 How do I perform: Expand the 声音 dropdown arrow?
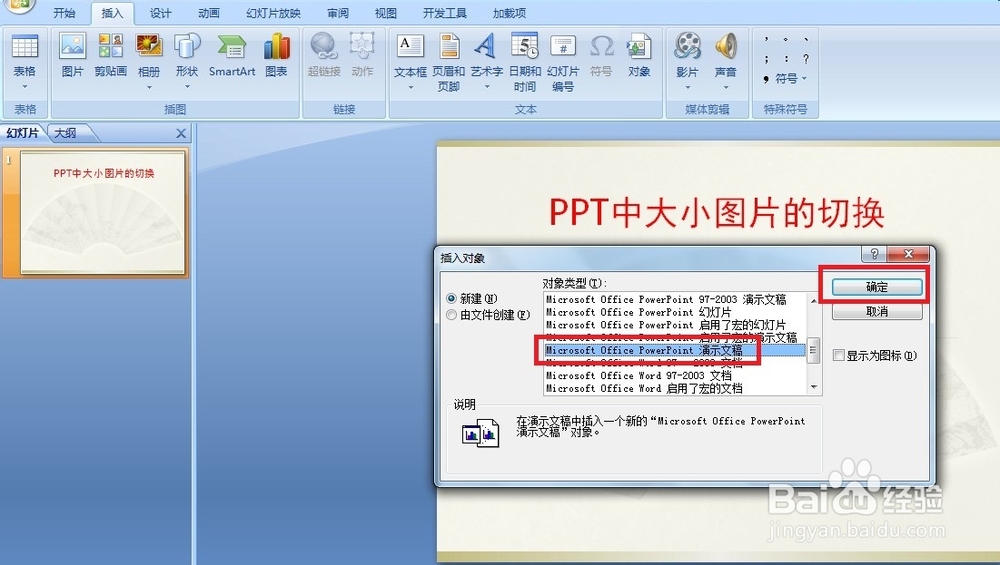pos(725,87)
